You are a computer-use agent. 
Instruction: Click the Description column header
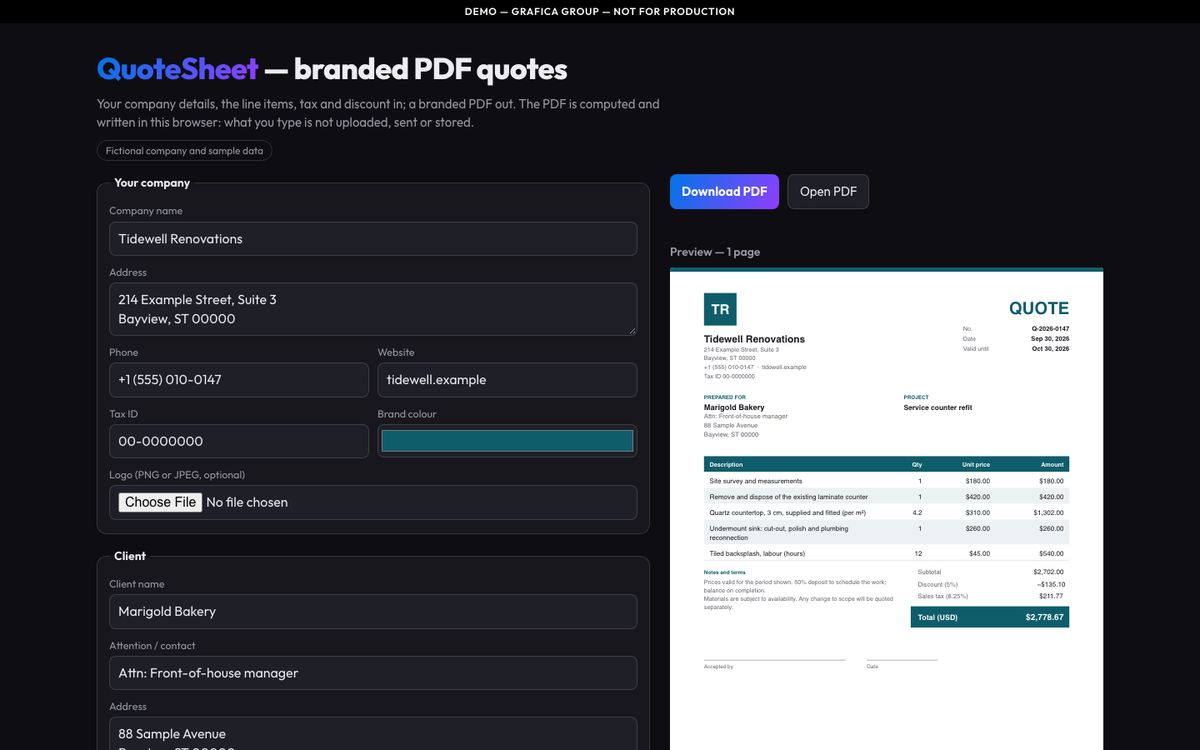pos(726,465)
